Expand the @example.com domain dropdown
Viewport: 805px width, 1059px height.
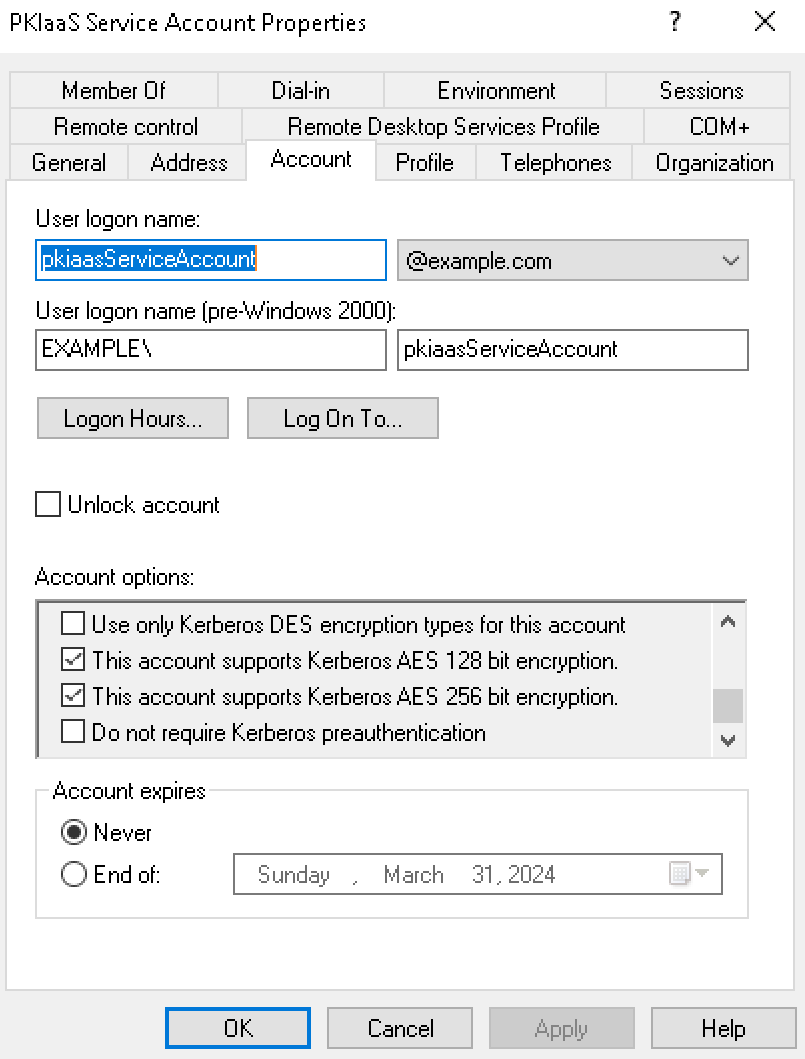coord(730,262)
